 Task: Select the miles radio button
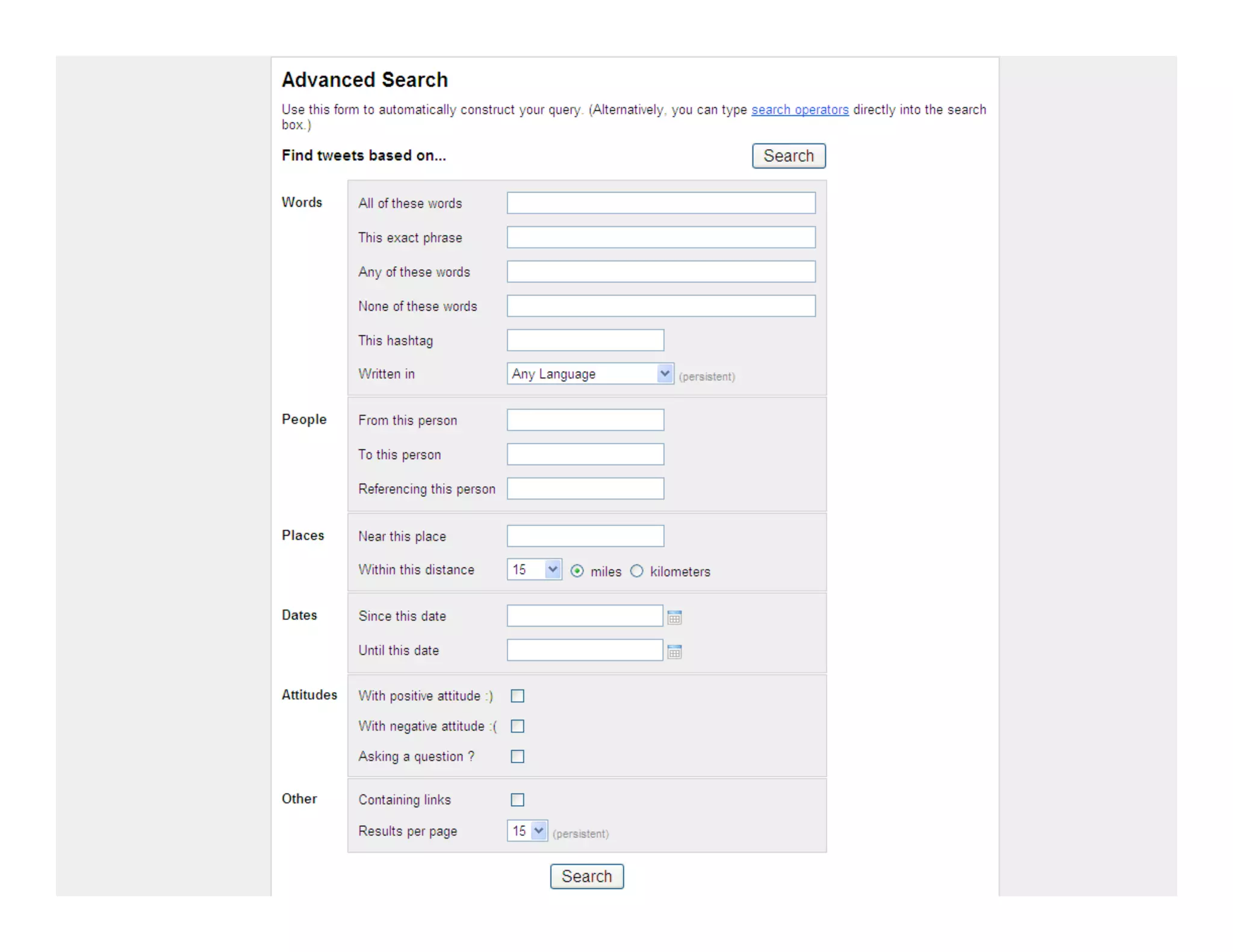click(577, 570)
